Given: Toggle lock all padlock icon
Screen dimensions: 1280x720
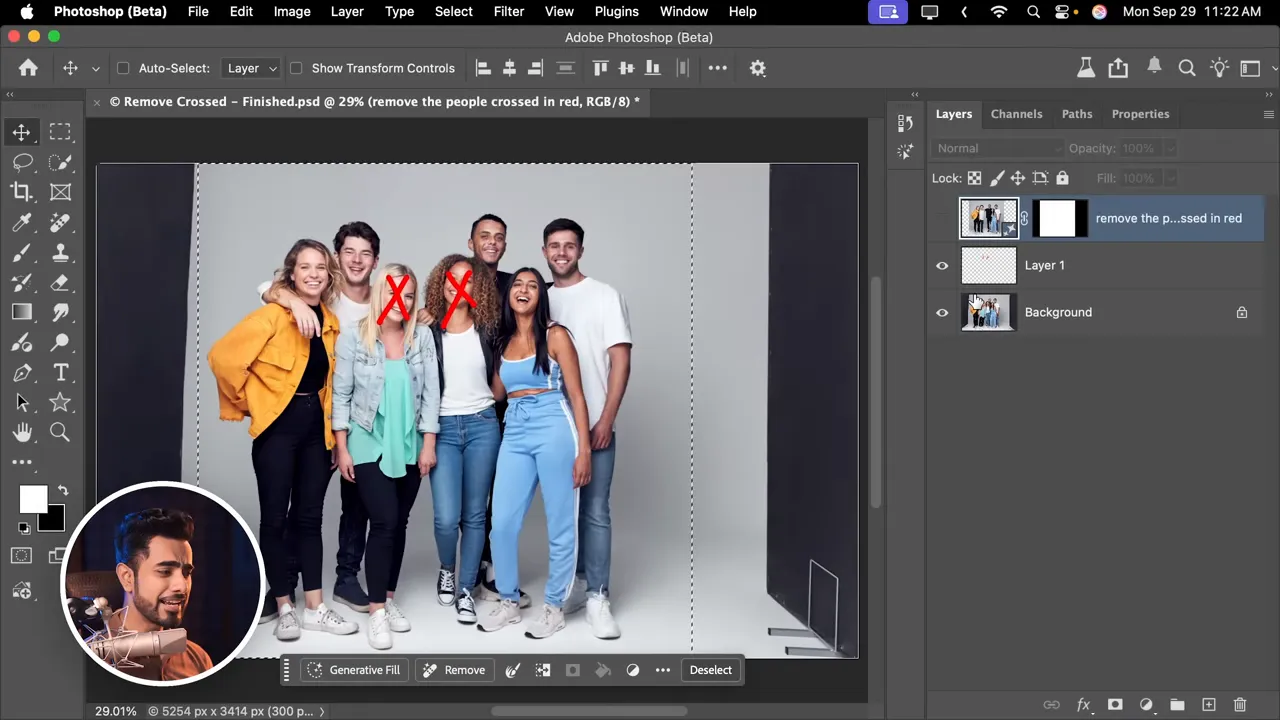Looking at the screenshot, I should click(x=1062, y=178).
